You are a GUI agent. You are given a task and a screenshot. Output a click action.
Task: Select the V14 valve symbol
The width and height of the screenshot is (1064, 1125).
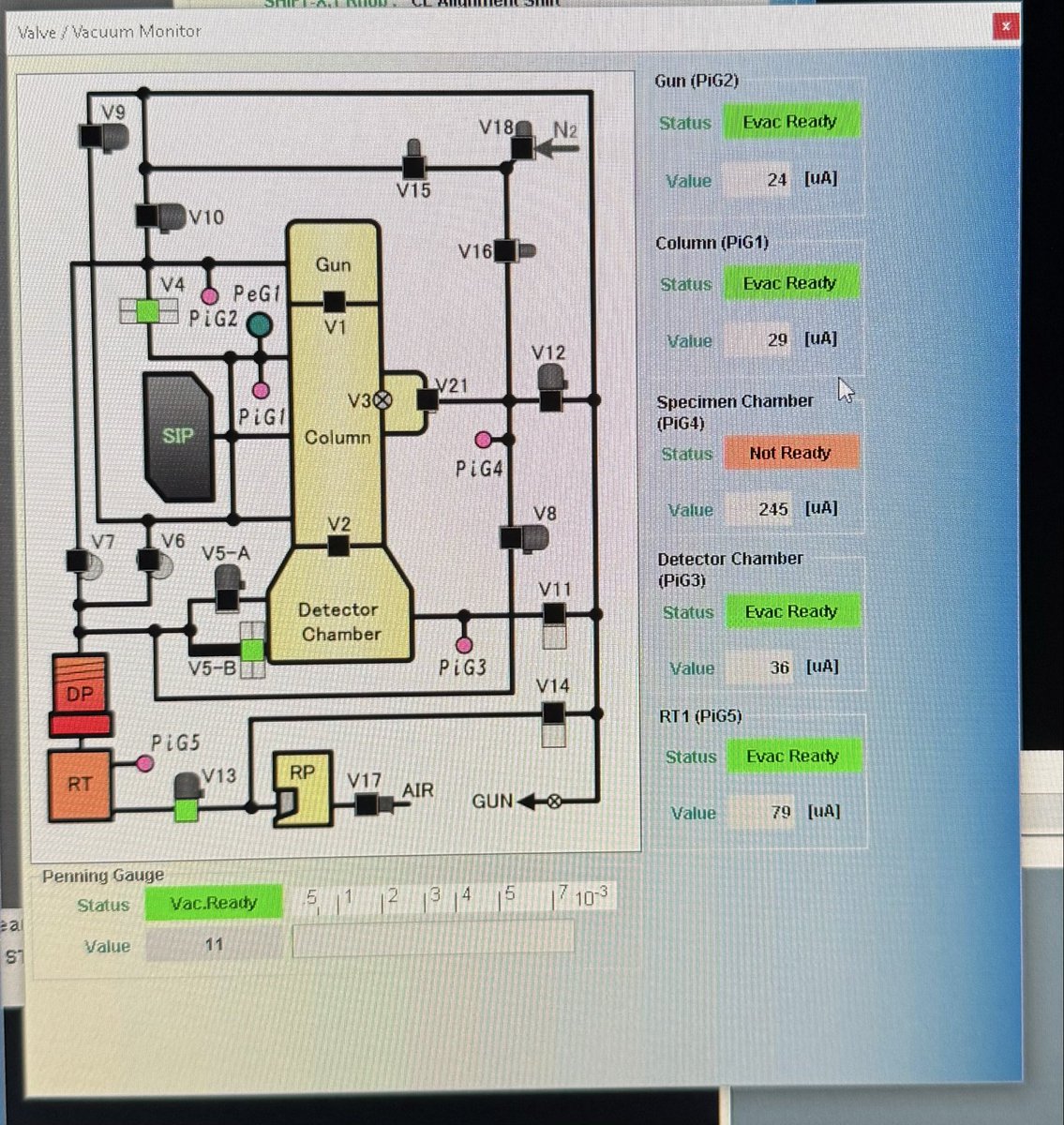pyautogui.click(x=554, y=723)
